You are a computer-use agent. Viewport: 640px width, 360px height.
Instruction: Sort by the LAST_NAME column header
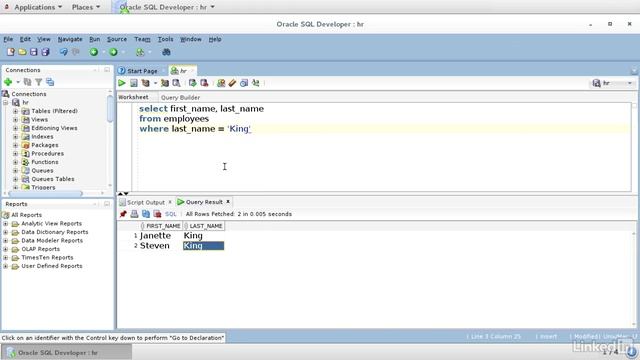click(203, 226)
